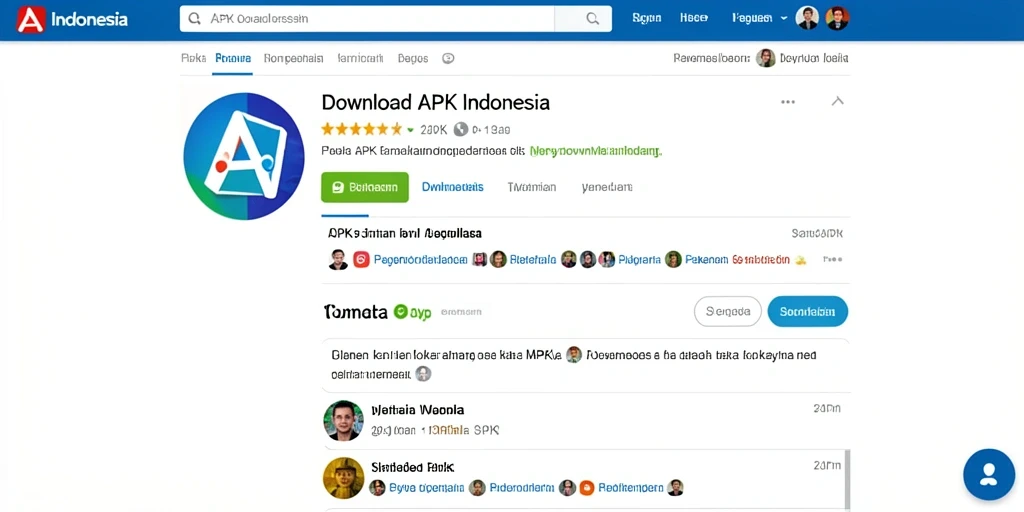1024x512 pixels.
Task: Expand green arrow beside star rating
Action: (410, 129)
